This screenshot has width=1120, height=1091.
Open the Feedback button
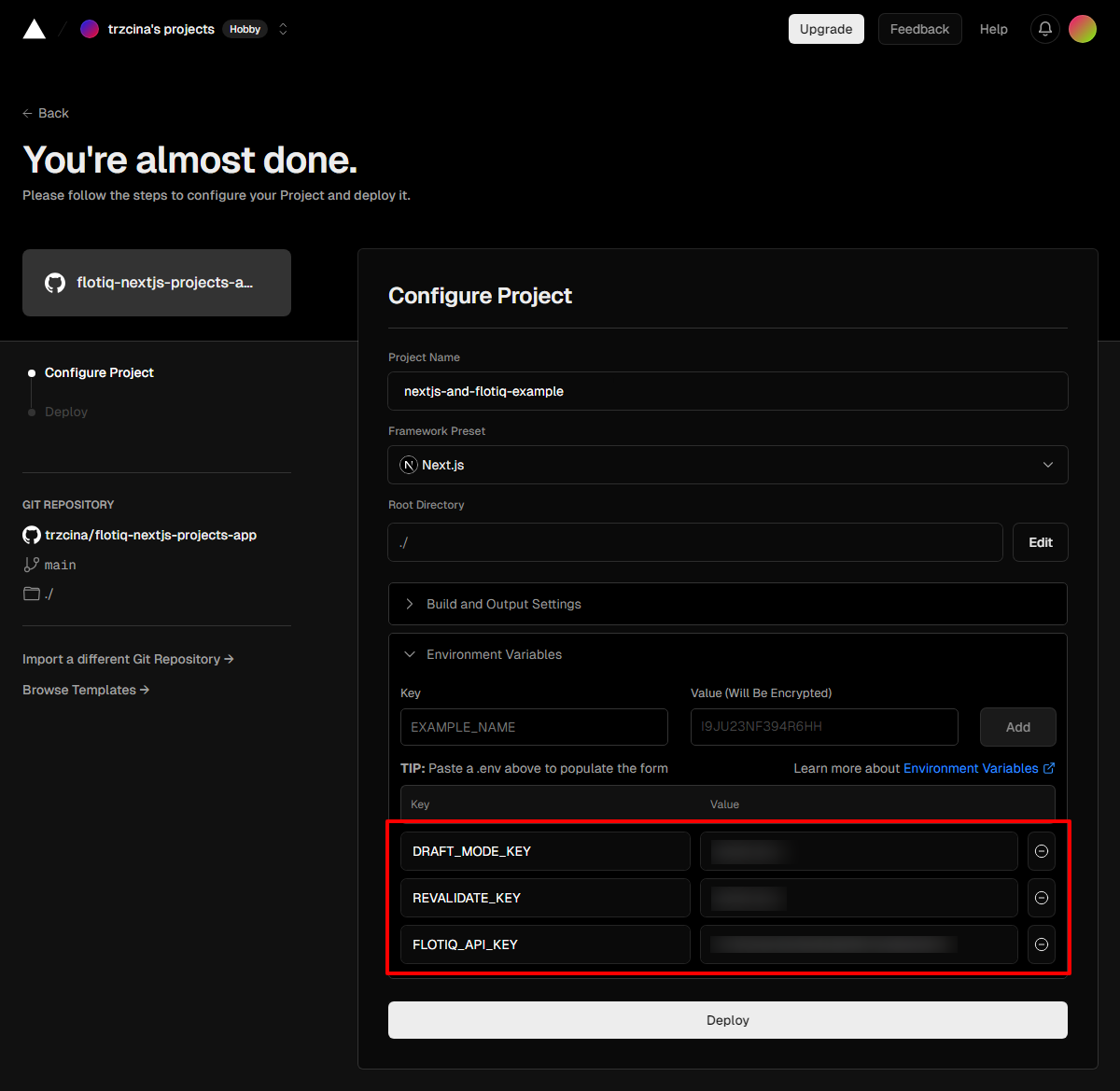click(919, 29)
